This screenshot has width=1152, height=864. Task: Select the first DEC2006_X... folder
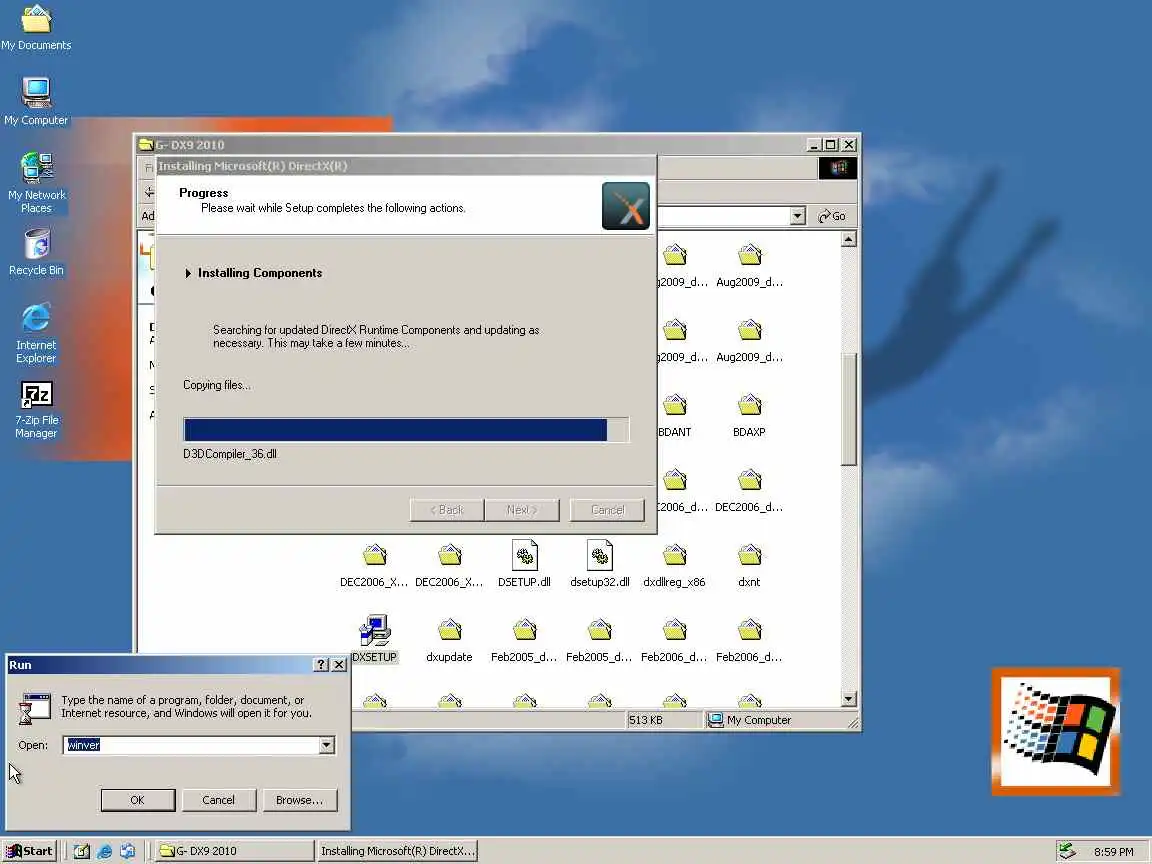pos(374,566)
